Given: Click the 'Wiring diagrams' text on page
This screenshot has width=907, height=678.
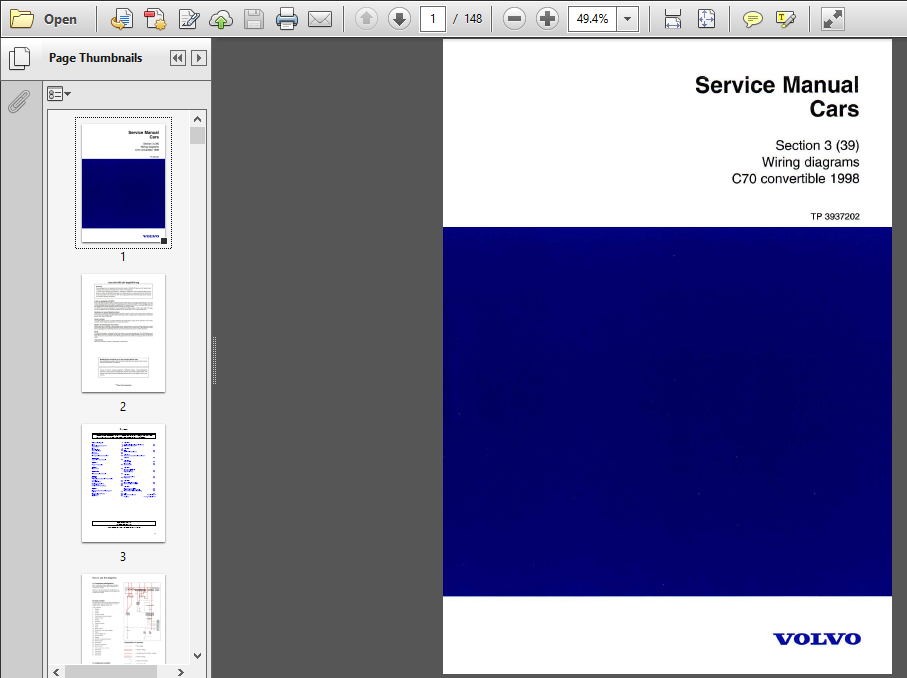Looking at the screenshot, I should tap(810, 162).
